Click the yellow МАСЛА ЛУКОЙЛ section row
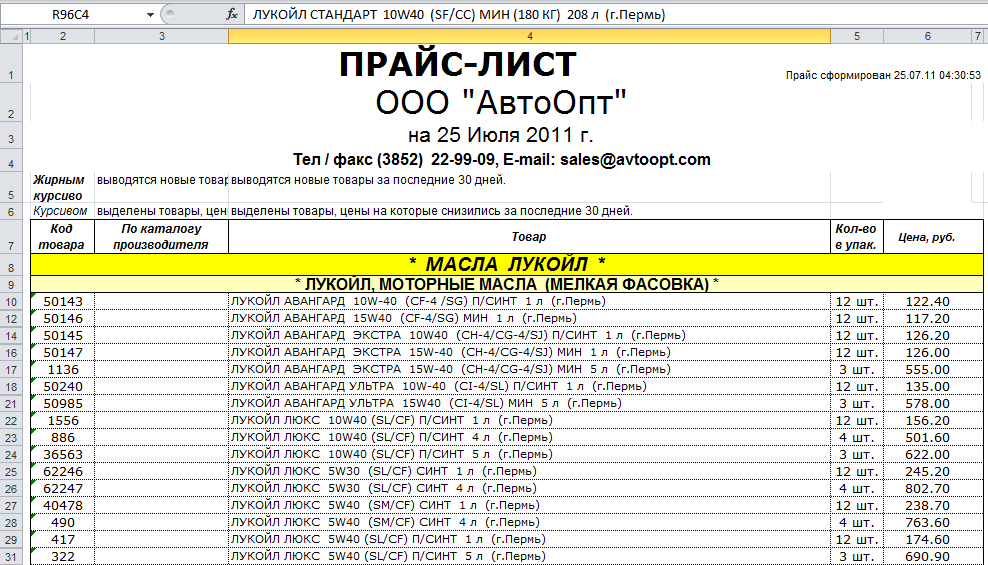 pos(507,265)
